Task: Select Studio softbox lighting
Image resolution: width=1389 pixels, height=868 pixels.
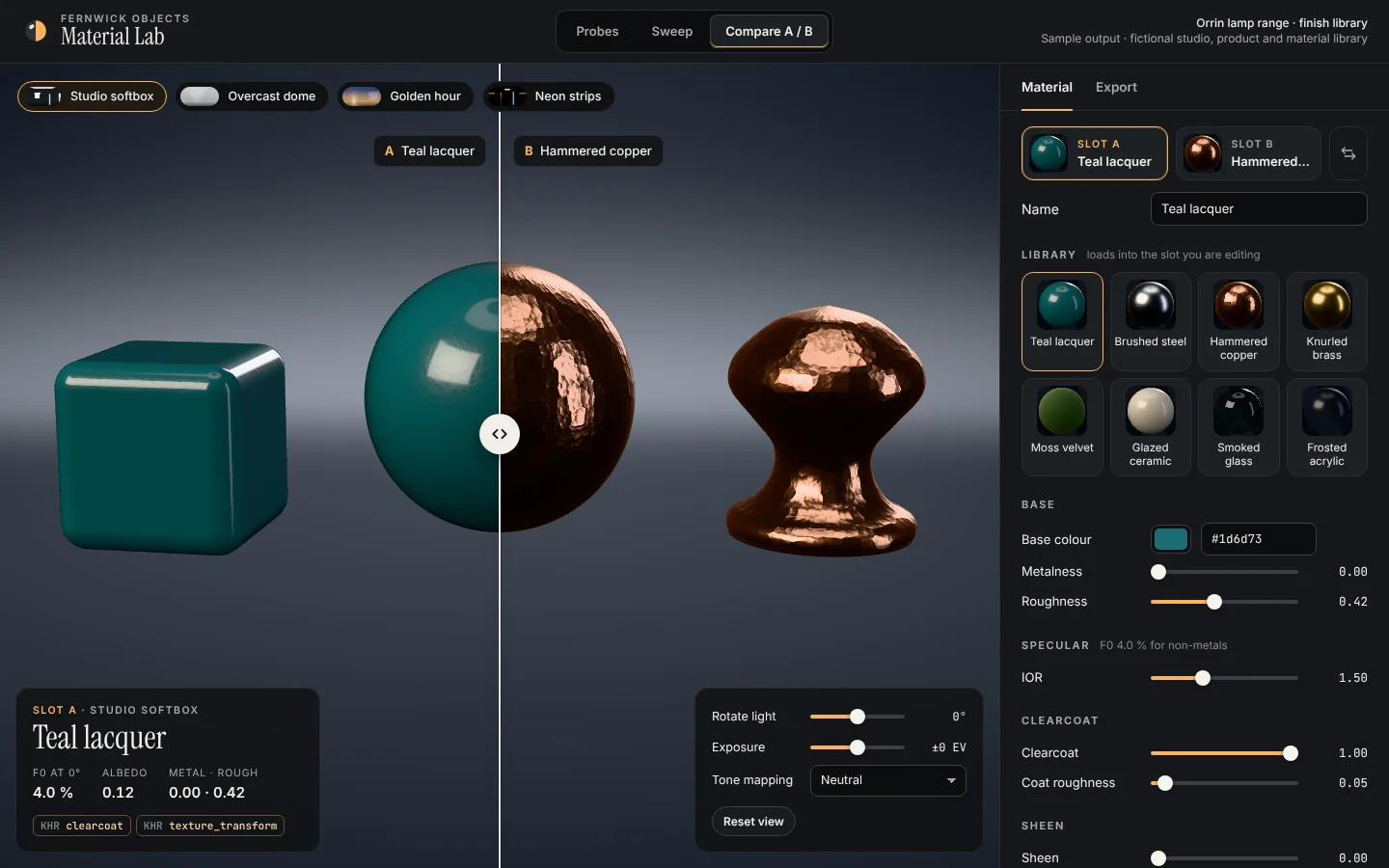Action: pos(93,96)
